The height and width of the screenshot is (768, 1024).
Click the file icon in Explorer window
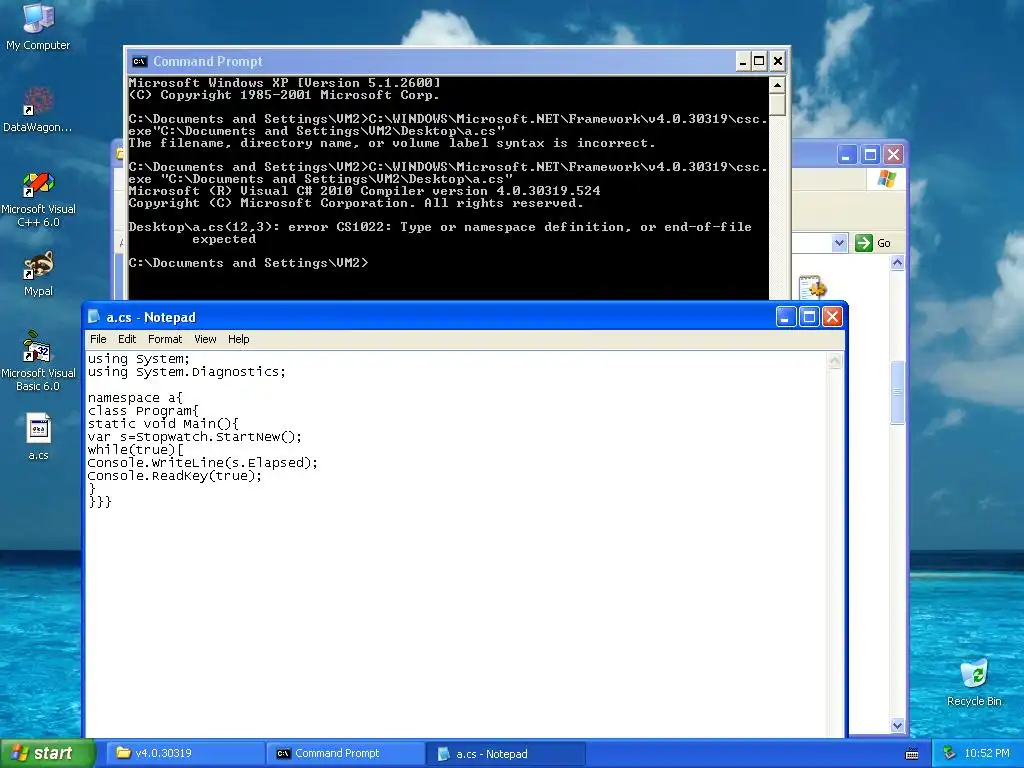pyautogui.click(x=812, y=287)
